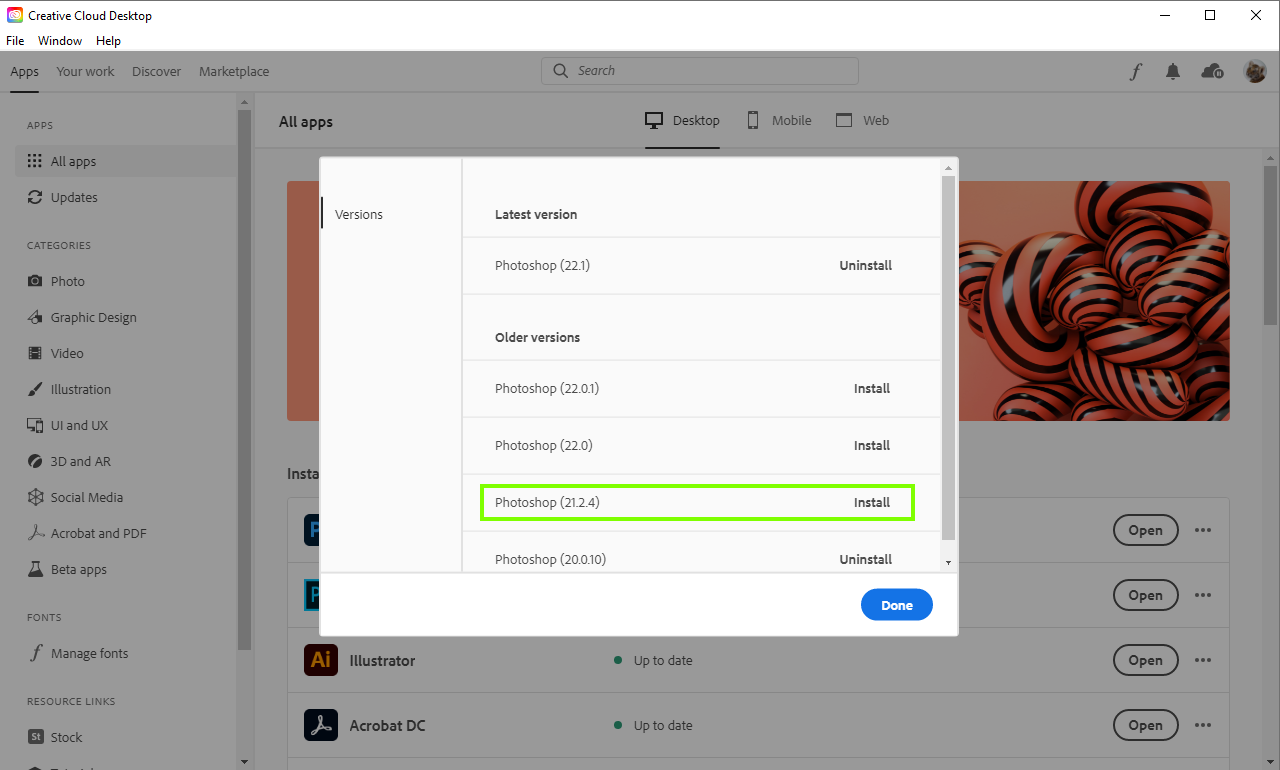Click versions list scrollbar down arrow
The width and height of the screenshot is (1280, 770).
(949, 563)
